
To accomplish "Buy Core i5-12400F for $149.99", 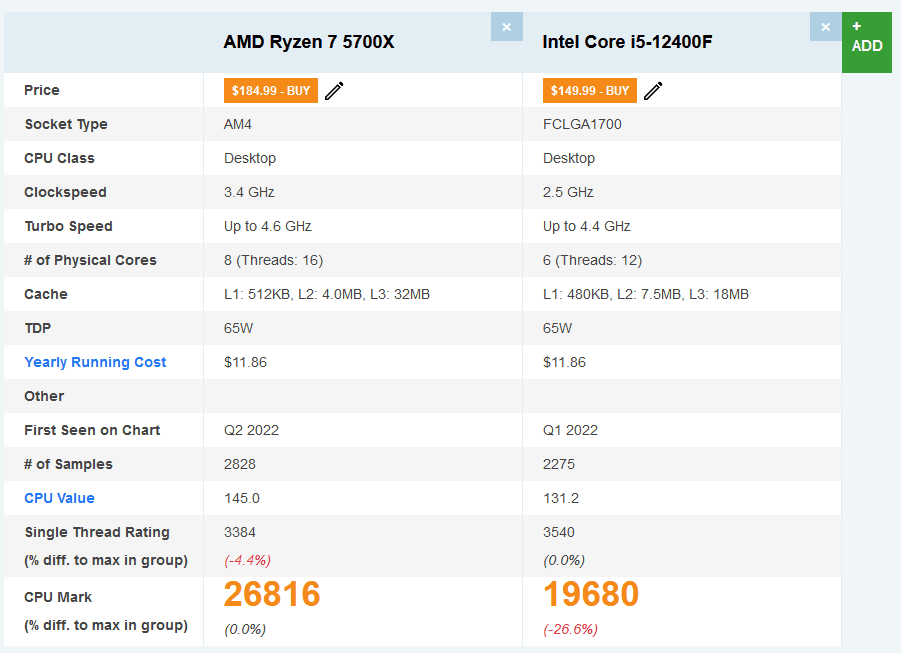I will [x=590, y=90].
